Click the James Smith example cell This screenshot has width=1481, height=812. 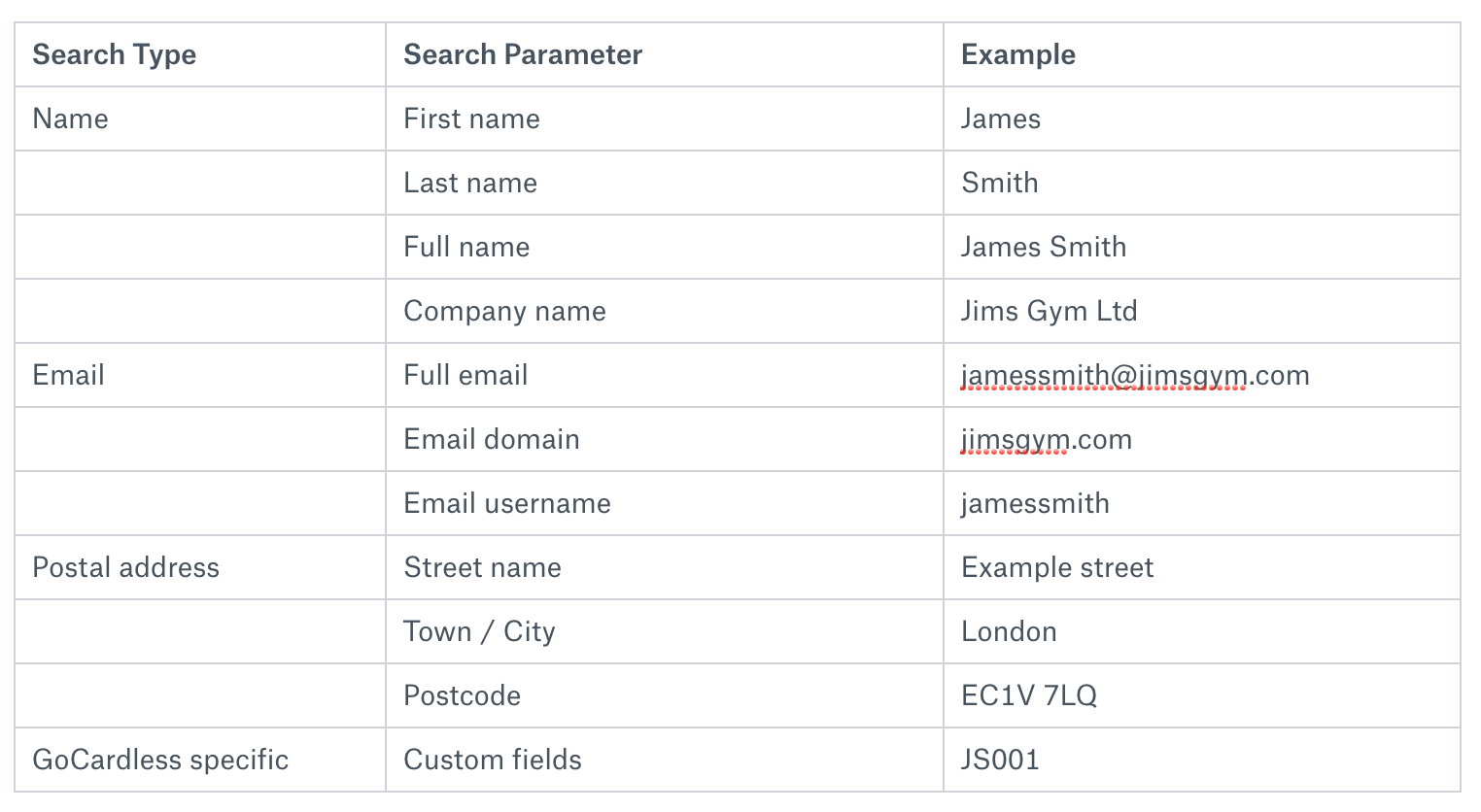(x=1202, y=247)
